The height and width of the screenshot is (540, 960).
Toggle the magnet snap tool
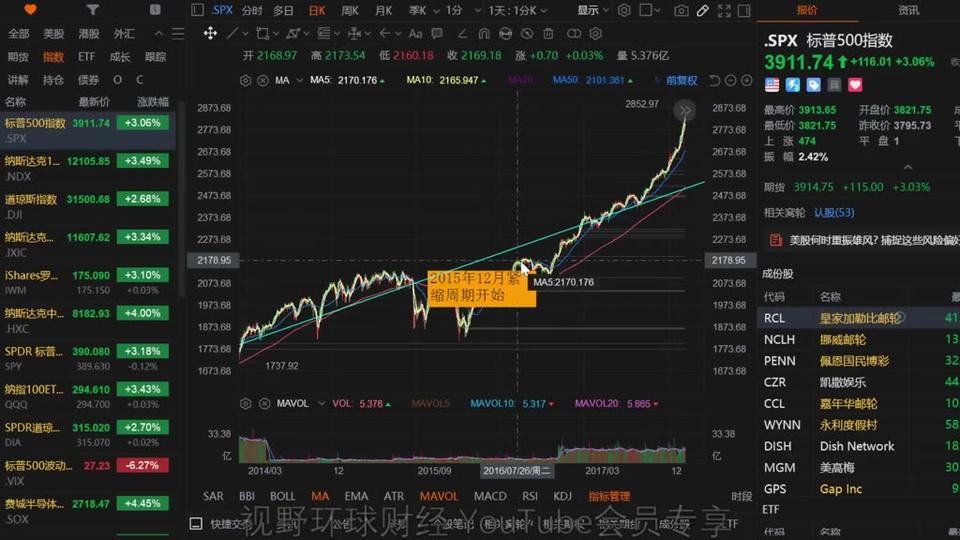tap(484, 33)
